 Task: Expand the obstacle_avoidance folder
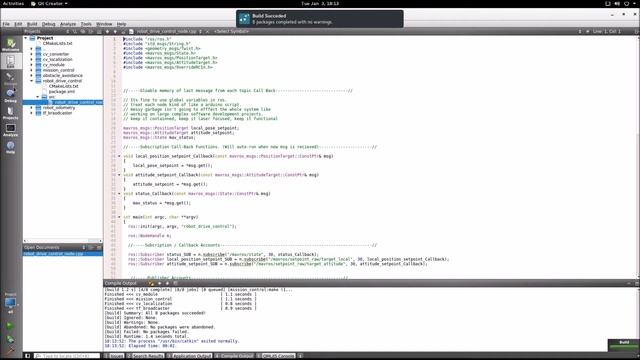(31, 75)
